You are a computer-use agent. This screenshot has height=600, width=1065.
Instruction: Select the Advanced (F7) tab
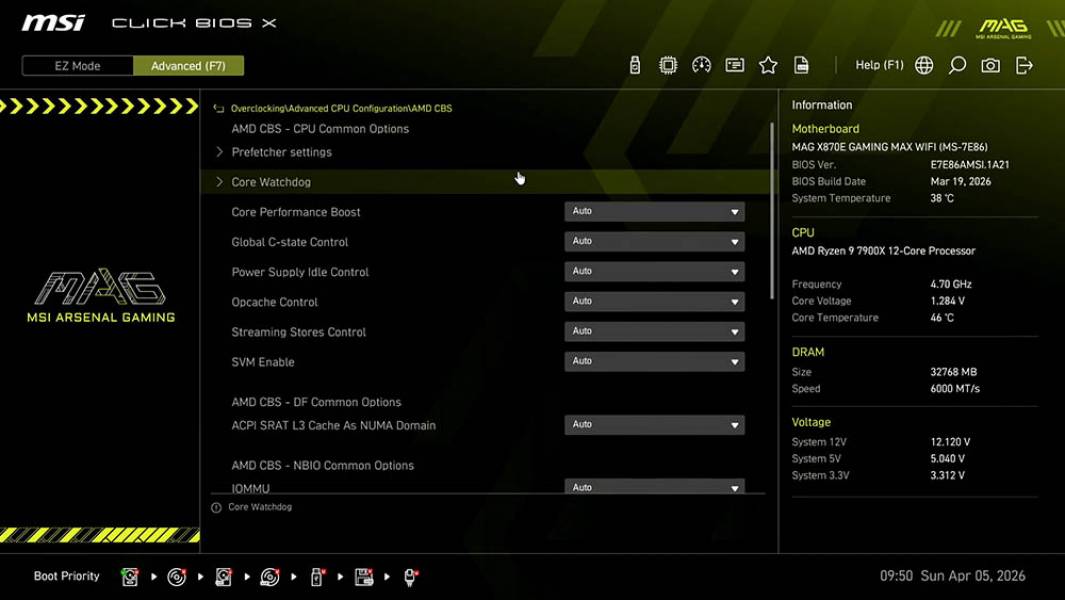(x=189, y=65)
